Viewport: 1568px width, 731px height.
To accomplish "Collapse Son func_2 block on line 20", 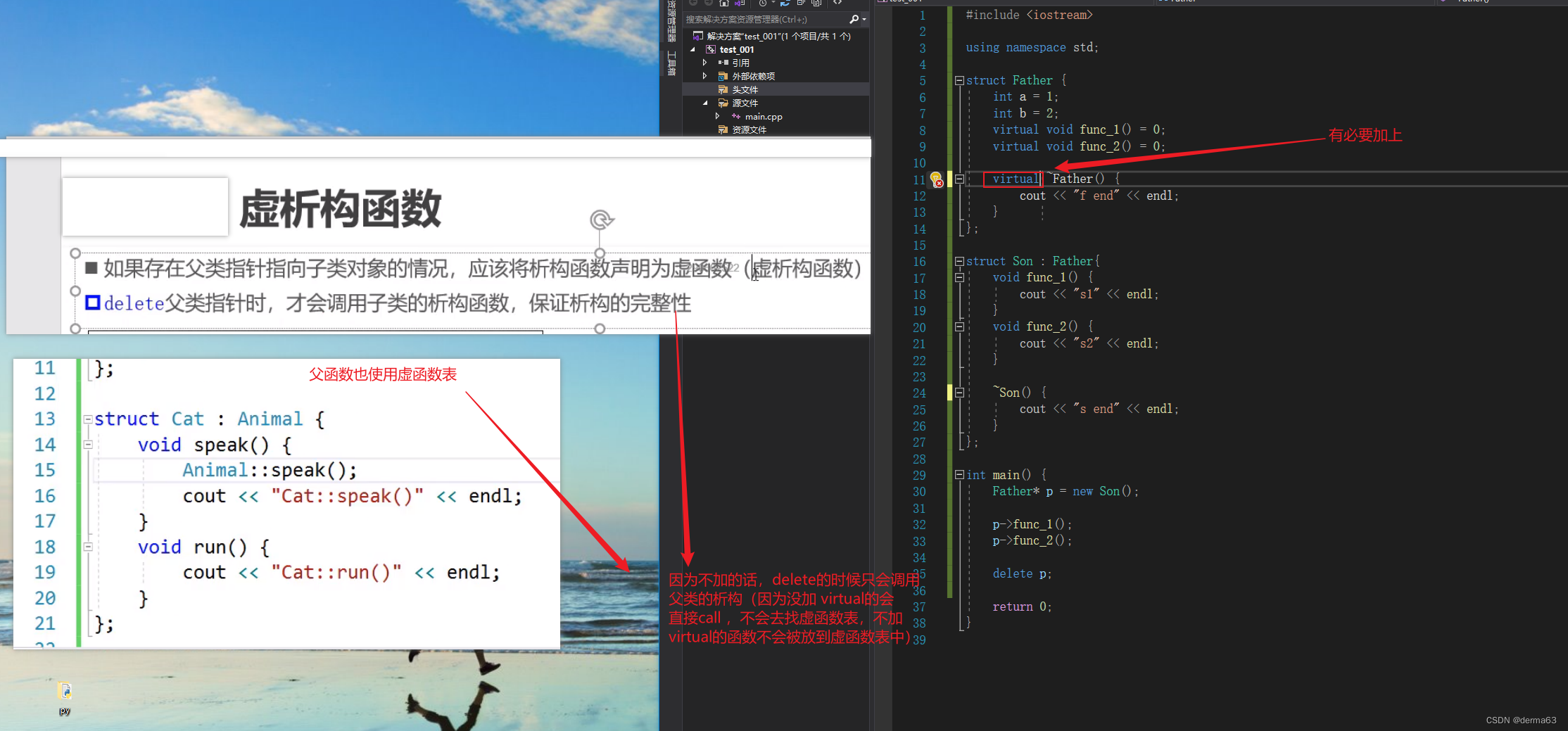I will (x=959, y=327).
